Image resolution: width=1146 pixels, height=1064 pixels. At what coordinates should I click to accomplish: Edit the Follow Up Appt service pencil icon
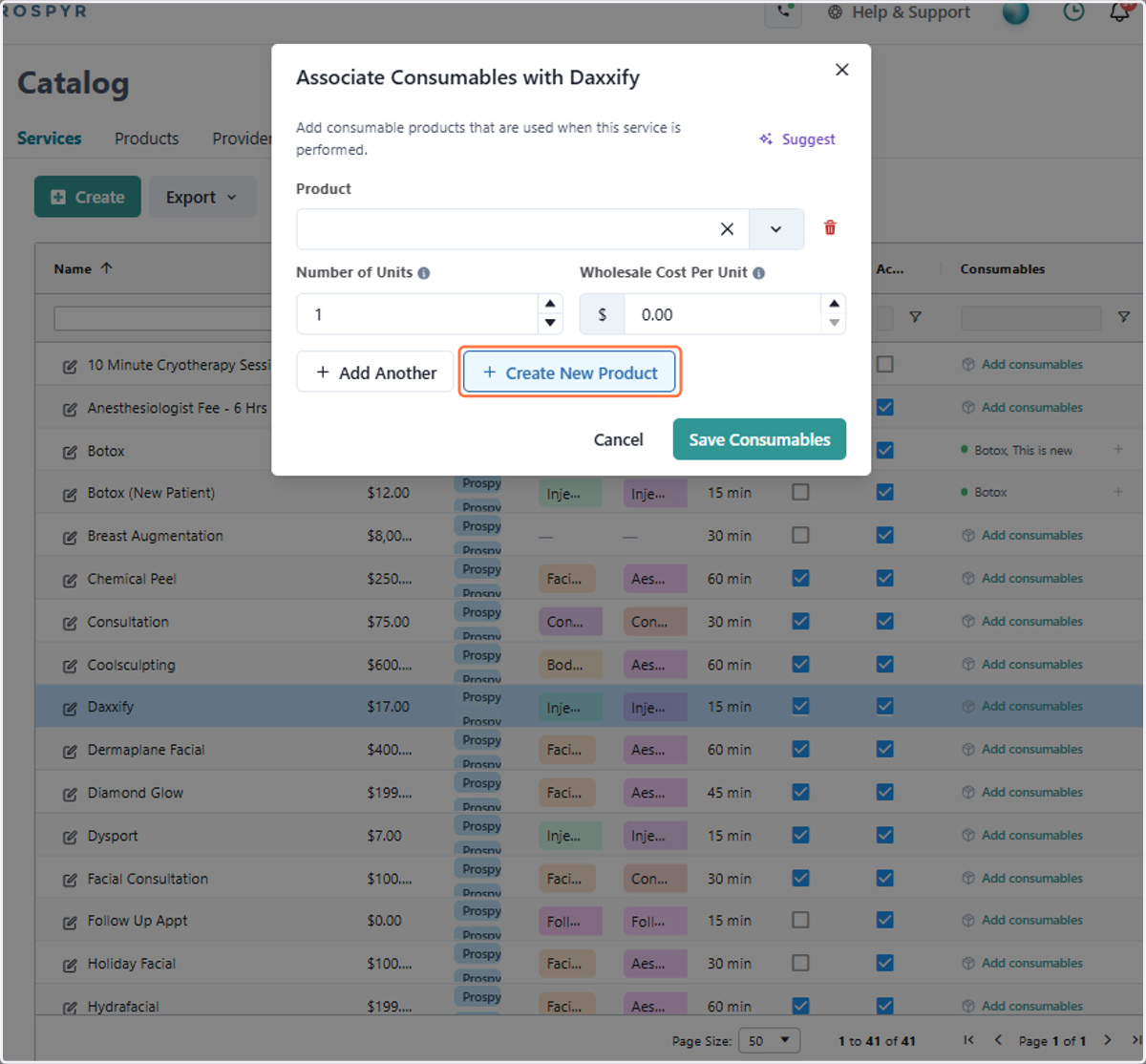point(70,923)
